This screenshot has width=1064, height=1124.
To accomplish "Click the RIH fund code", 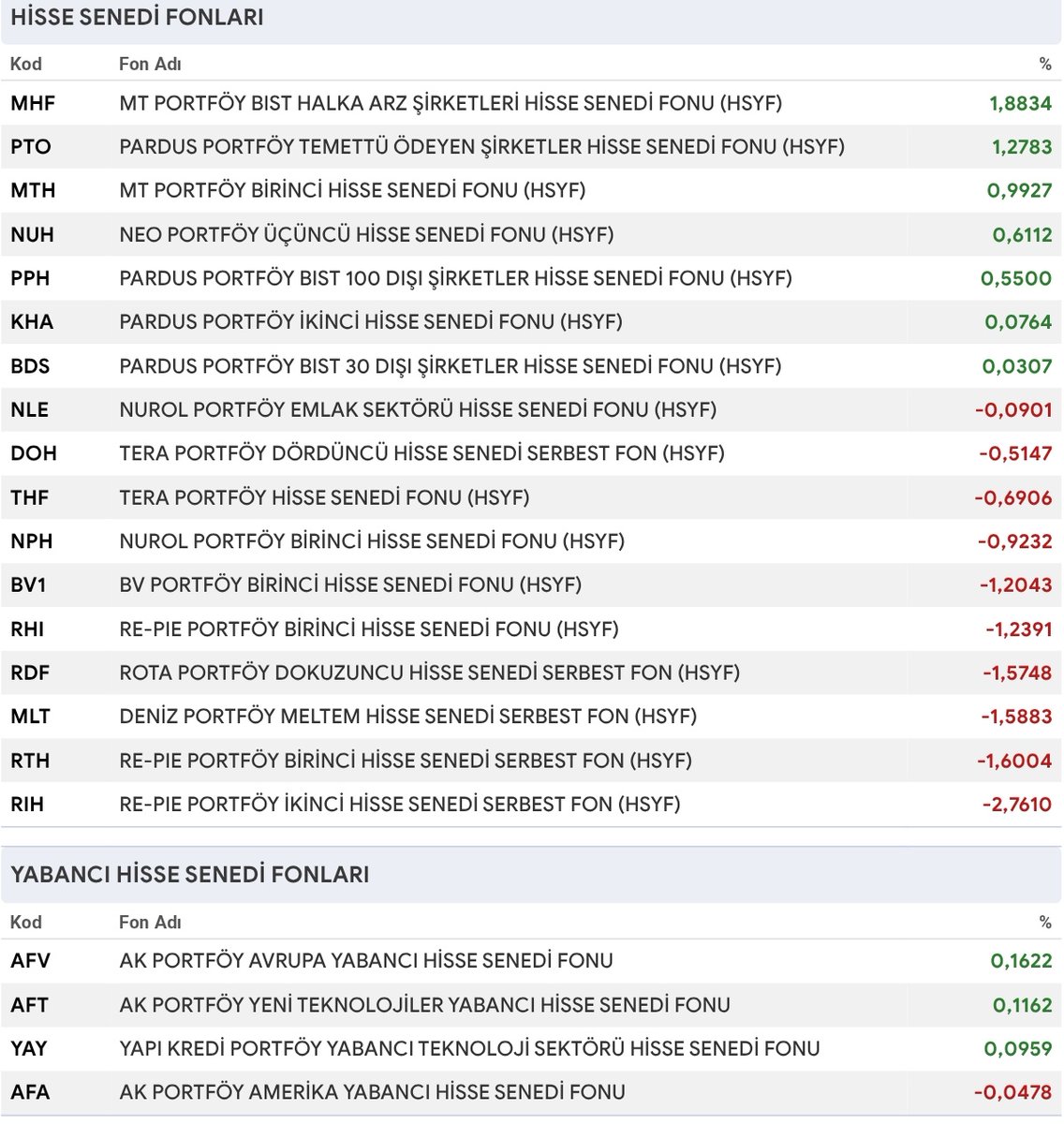I will [x=27, y=805].
